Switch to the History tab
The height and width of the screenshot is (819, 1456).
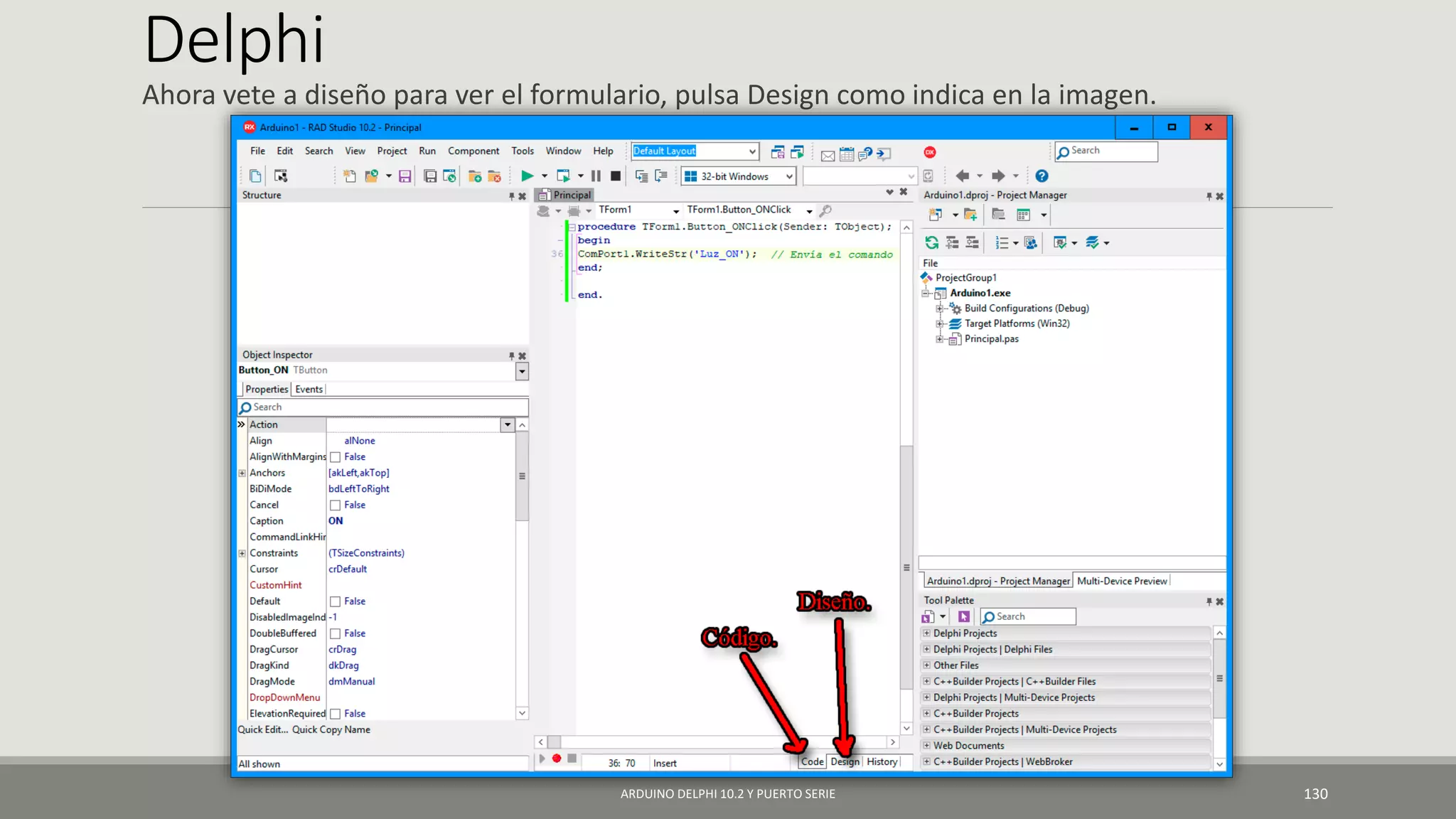click(882, 761)
